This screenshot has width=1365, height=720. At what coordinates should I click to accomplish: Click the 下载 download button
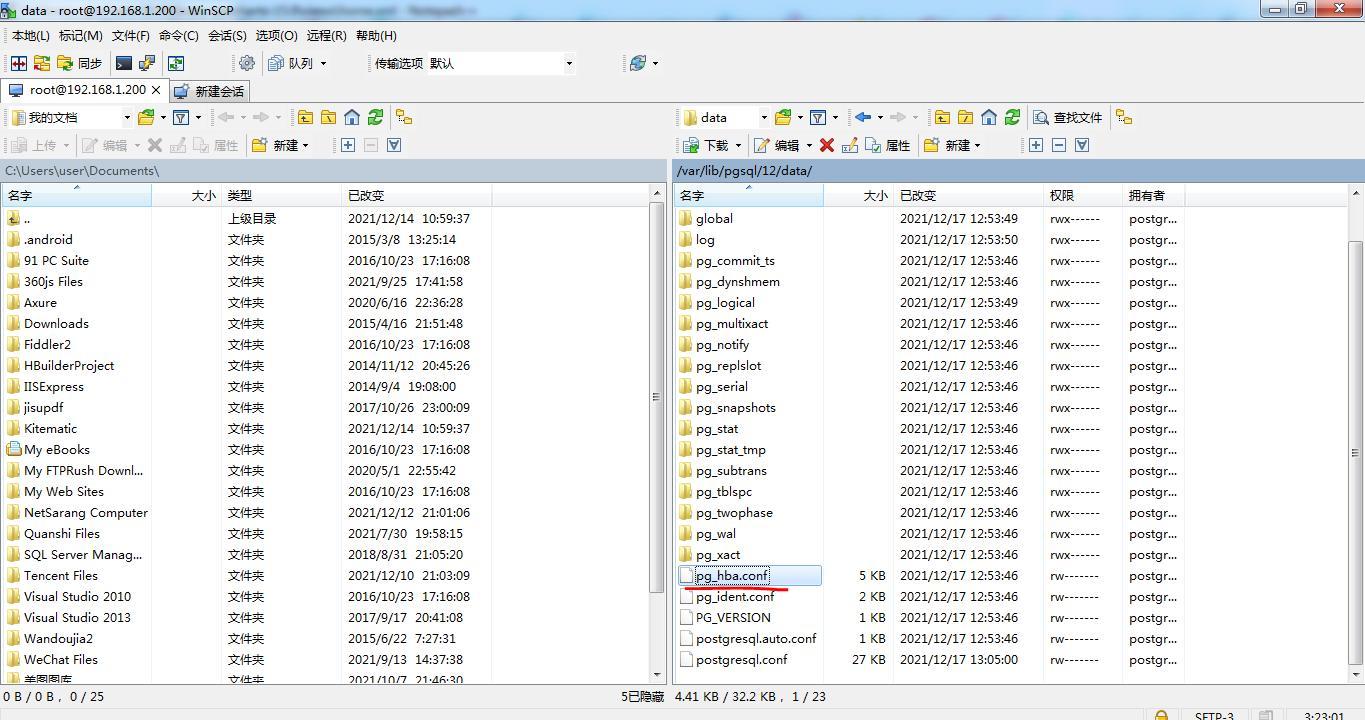[x=708, y=145]
